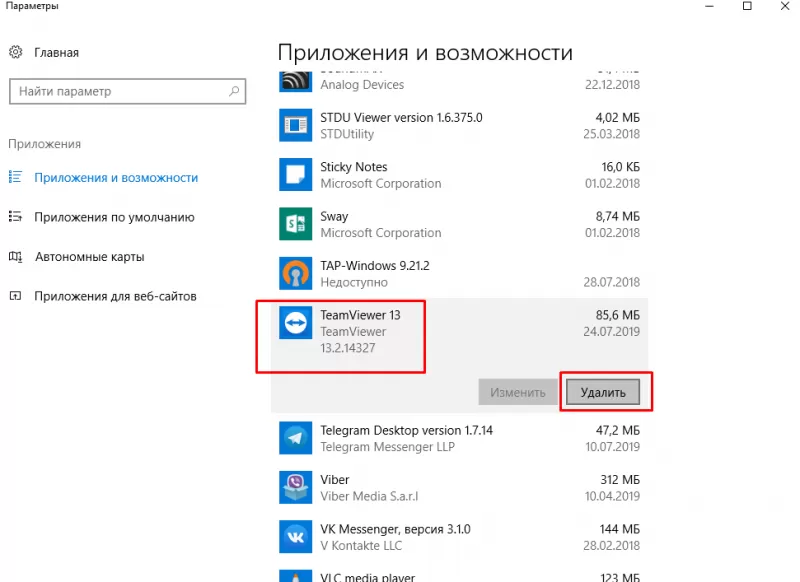This screenshot has width=800, height=582.
Task: Click the Sway app icon
Action: 295,223
